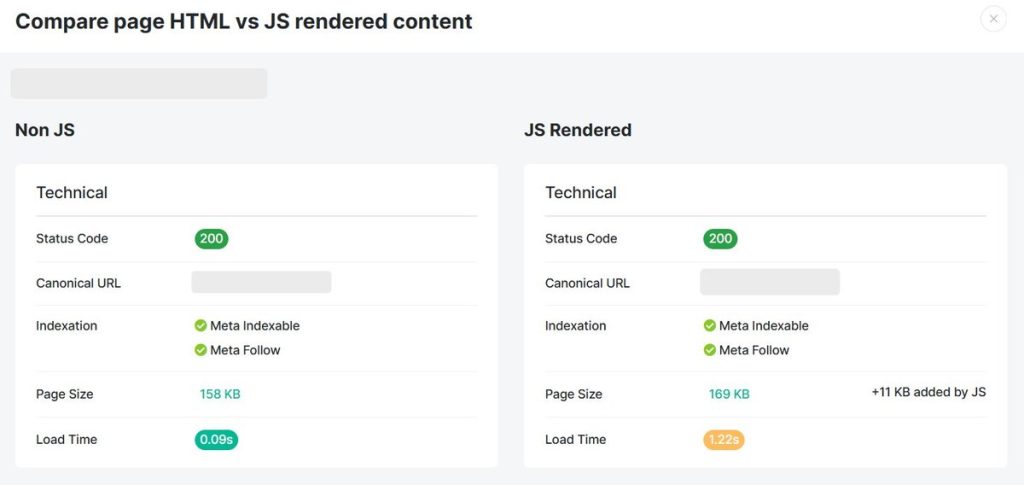Click the JS Rendered Technical card title
Screen dimensions: 1024x485
point(581,192)
